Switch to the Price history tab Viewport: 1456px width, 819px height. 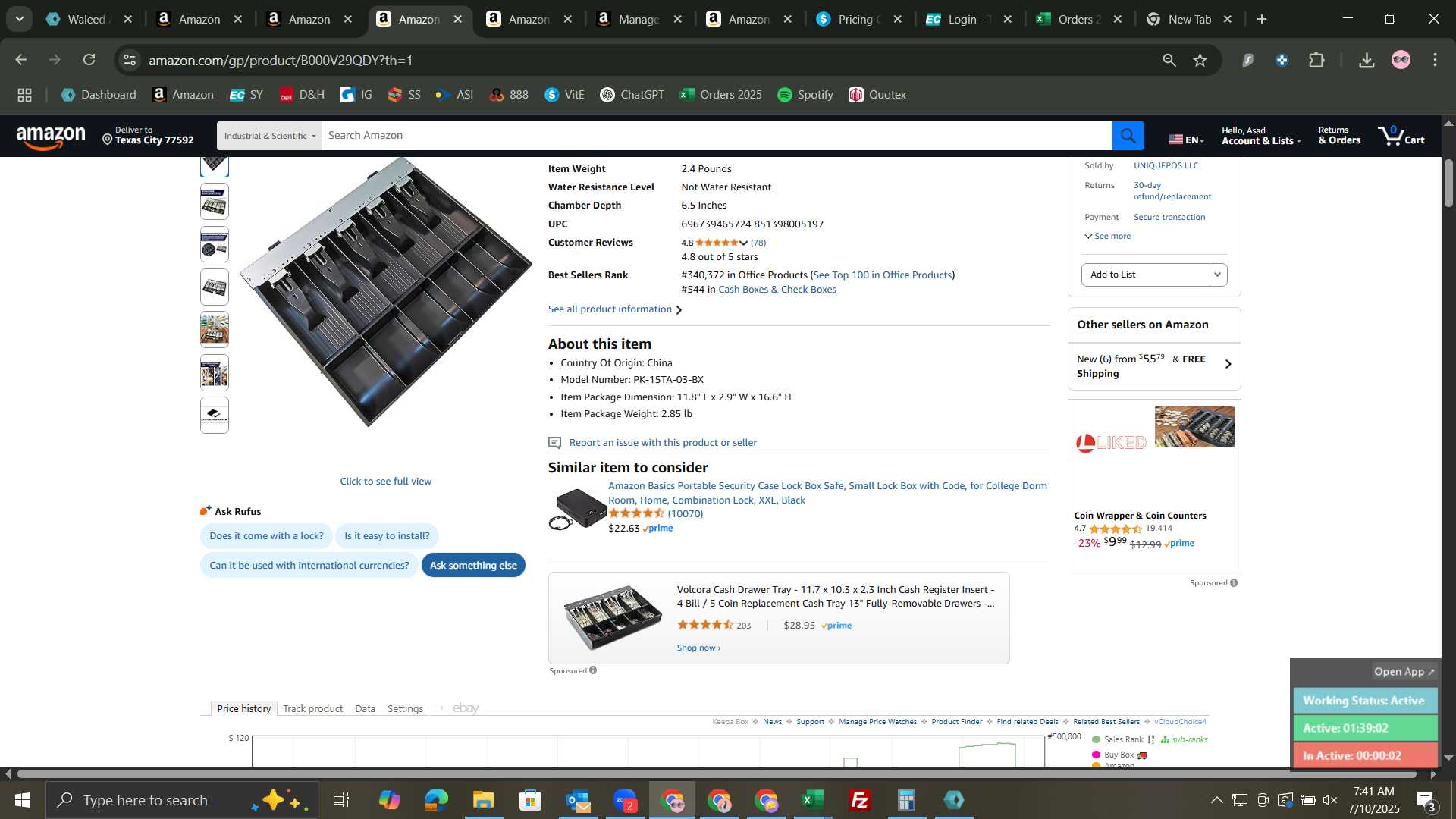pyautogui.click(x=243, y=708)
